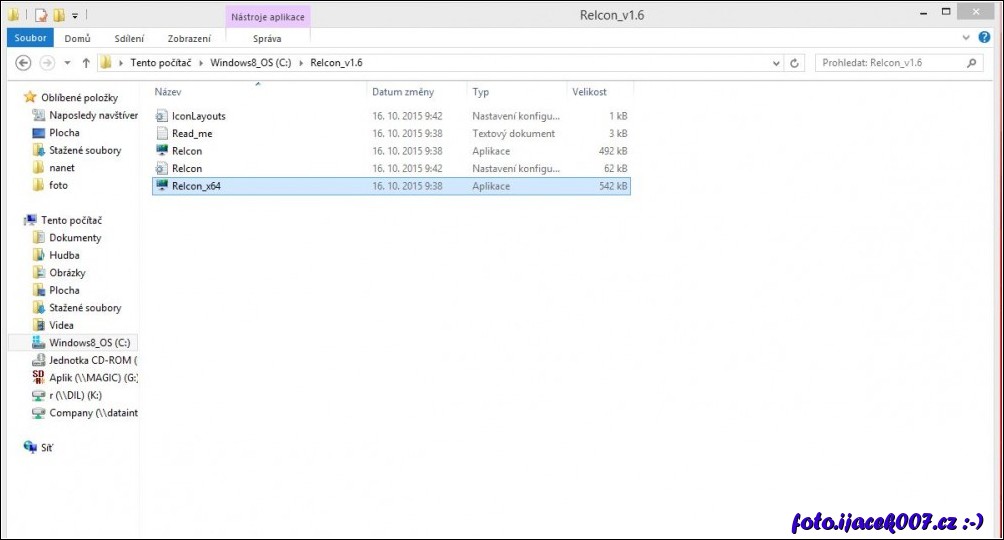Select the Read_me text document
Image resolution: width=1004 pixels, height=540 pixels.
tap(192, 133)
